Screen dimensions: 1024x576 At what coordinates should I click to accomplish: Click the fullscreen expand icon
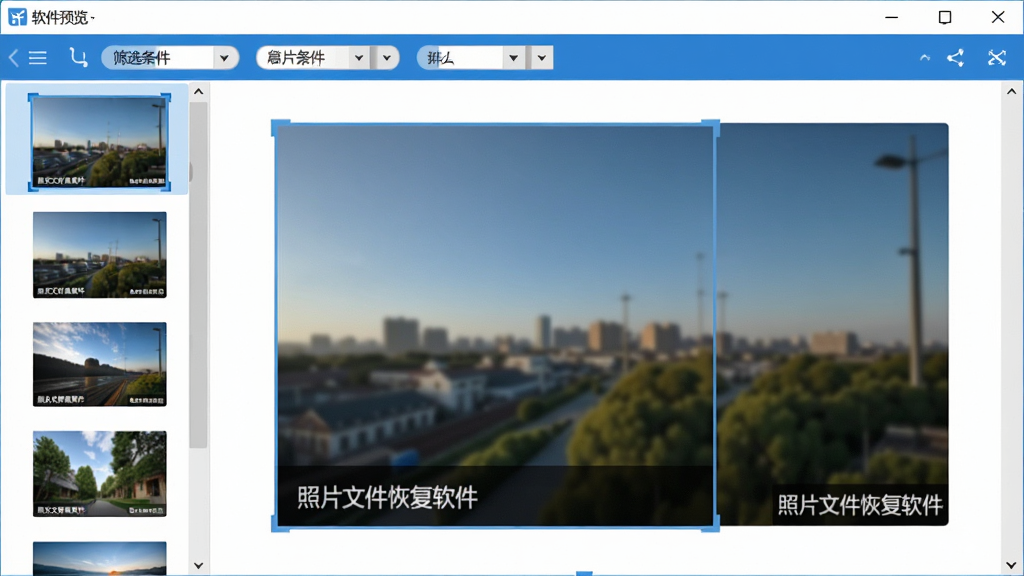click(x=997, y=57)
